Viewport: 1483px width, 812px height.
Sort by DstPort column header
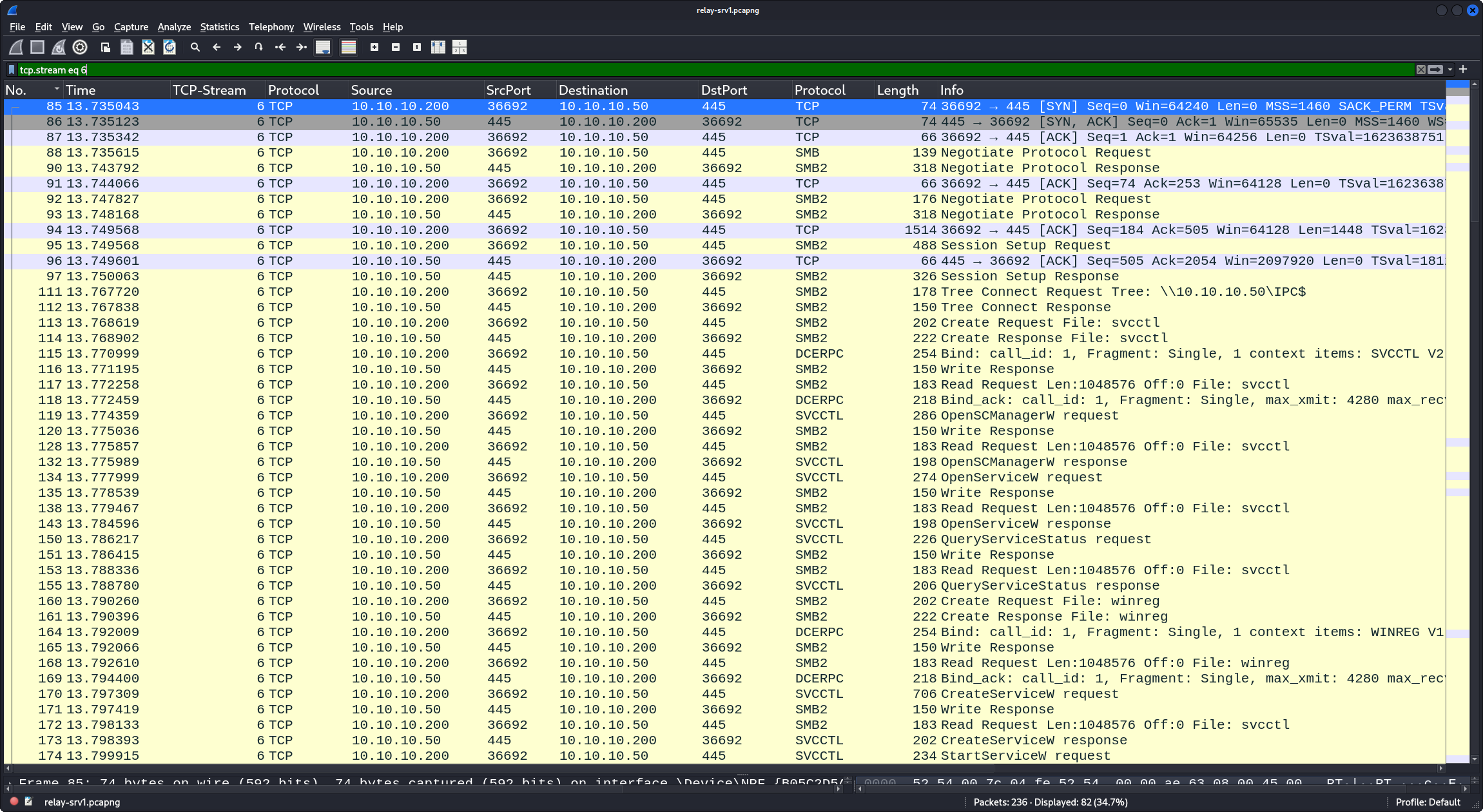click(745, 90)
